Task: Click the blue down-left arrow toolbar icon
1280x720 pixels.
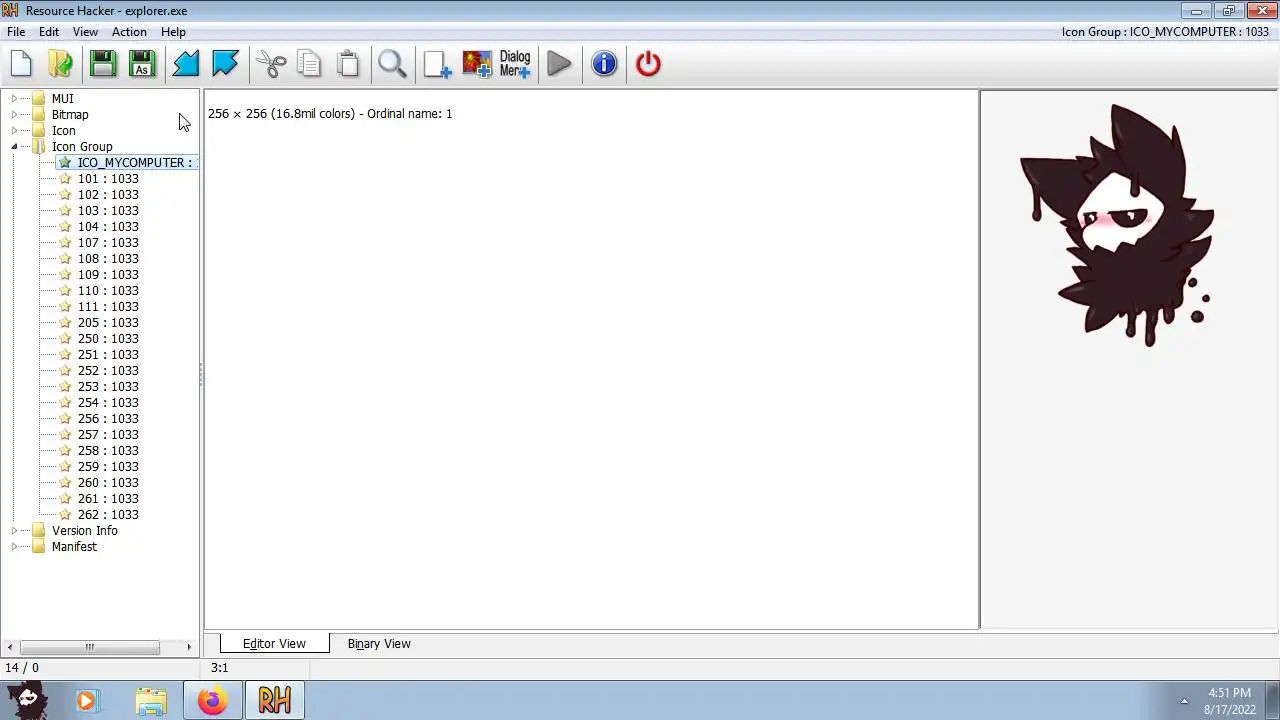Action: [186, 64]
